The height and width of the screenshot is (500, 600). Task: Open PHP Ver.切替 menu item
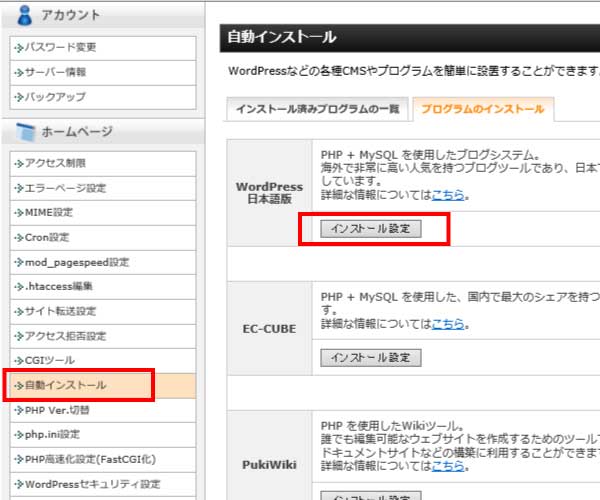click(x=103, y=410)
